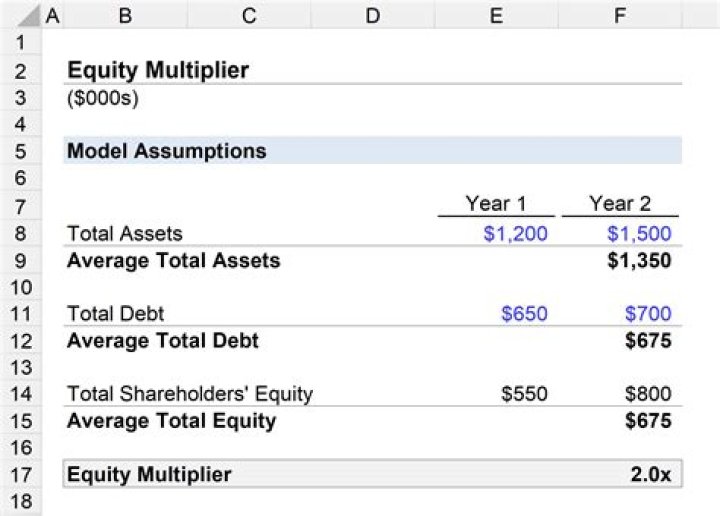720x516 pixels.
Task: Select the Model Assumptions heading cell
Action: point(167,152)
